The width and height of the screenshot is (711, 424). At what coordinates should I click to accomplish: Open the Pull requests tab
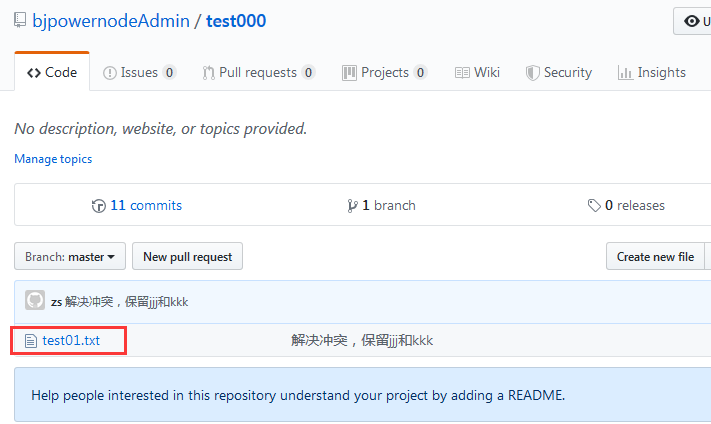pos(258,73)
